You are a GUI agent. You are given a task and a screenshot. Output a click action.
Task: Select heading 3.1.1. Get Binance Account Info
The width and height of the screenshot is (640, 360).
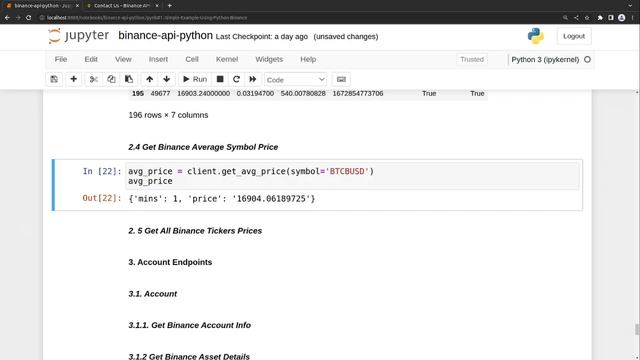point(189,325)
